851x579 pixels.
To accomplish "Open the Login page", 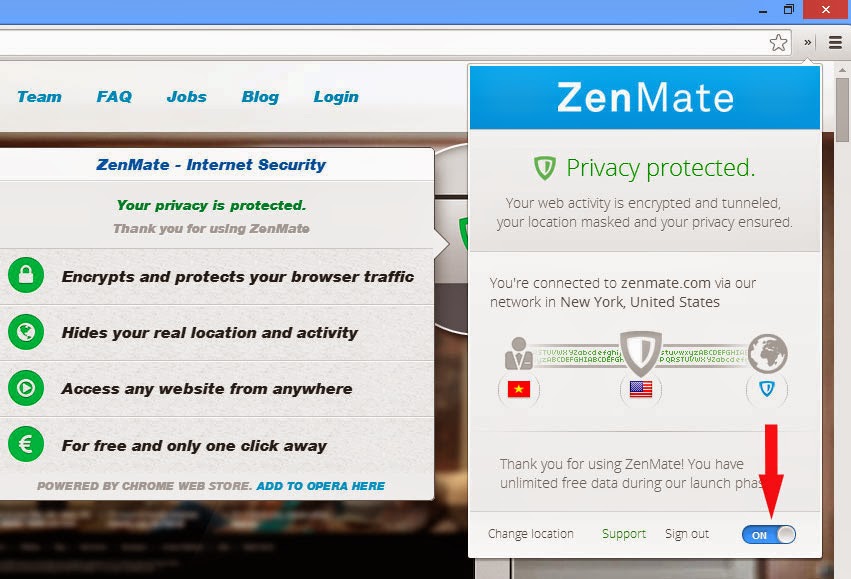I will (336, 97).
